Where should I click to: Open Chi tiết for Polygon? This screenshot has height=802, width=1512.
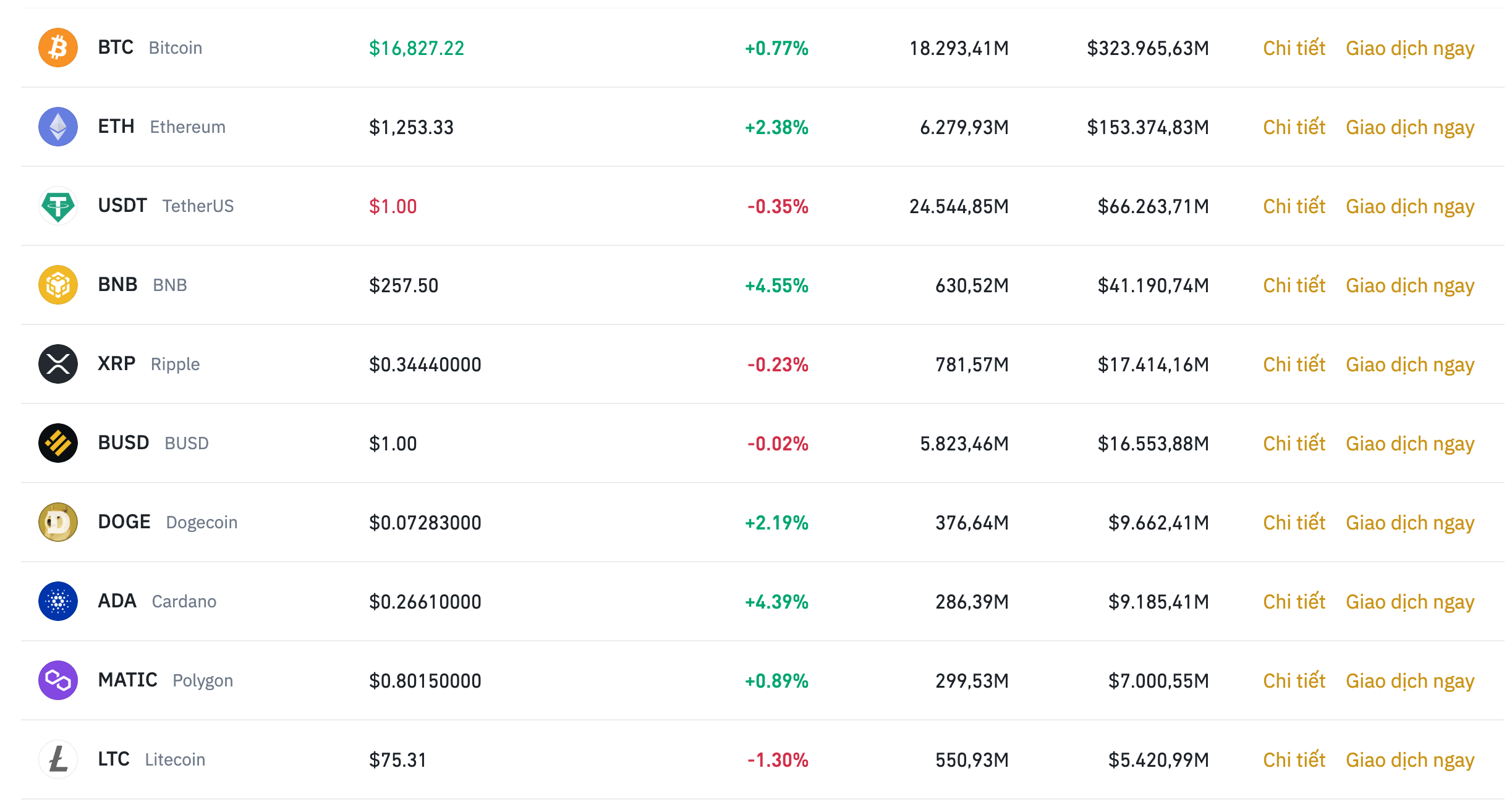click(1294, 680)
